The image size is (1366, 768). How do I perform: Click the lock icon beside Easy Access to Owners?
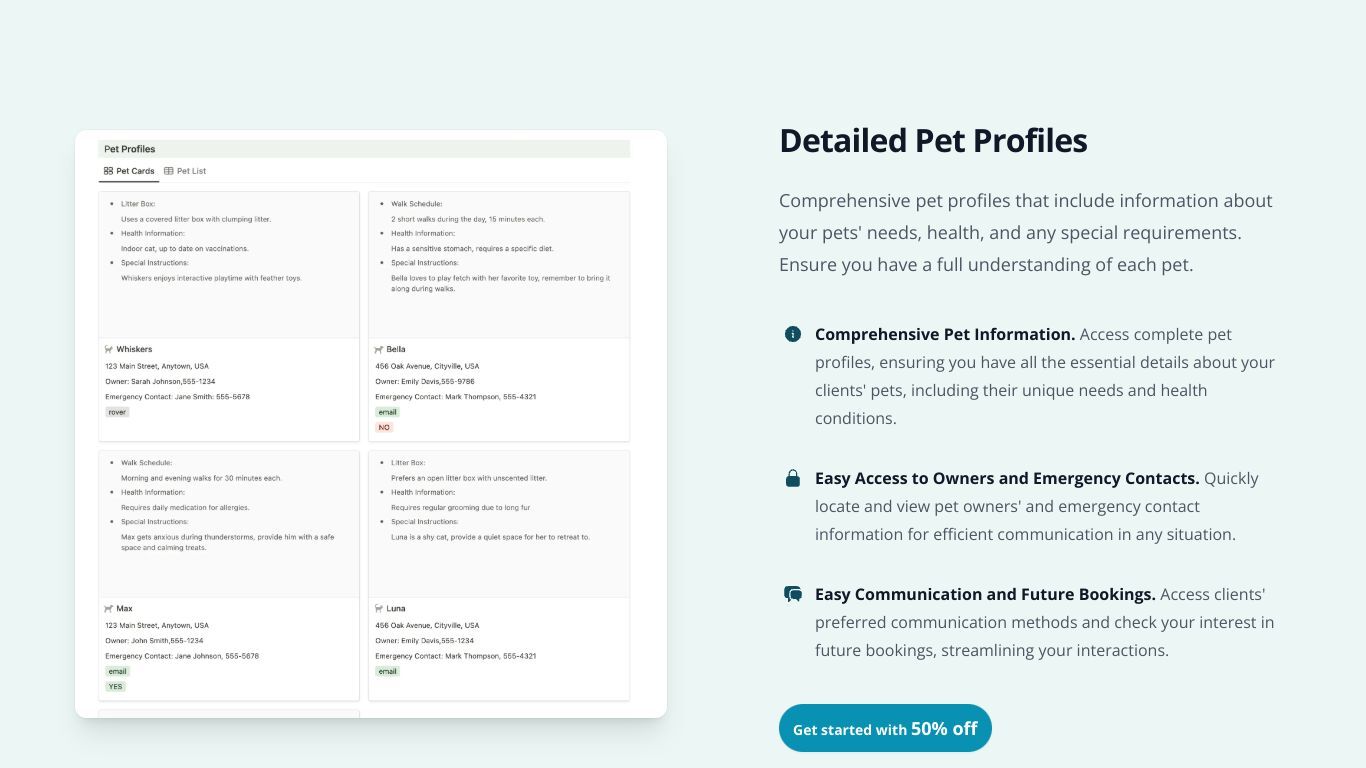793,478
